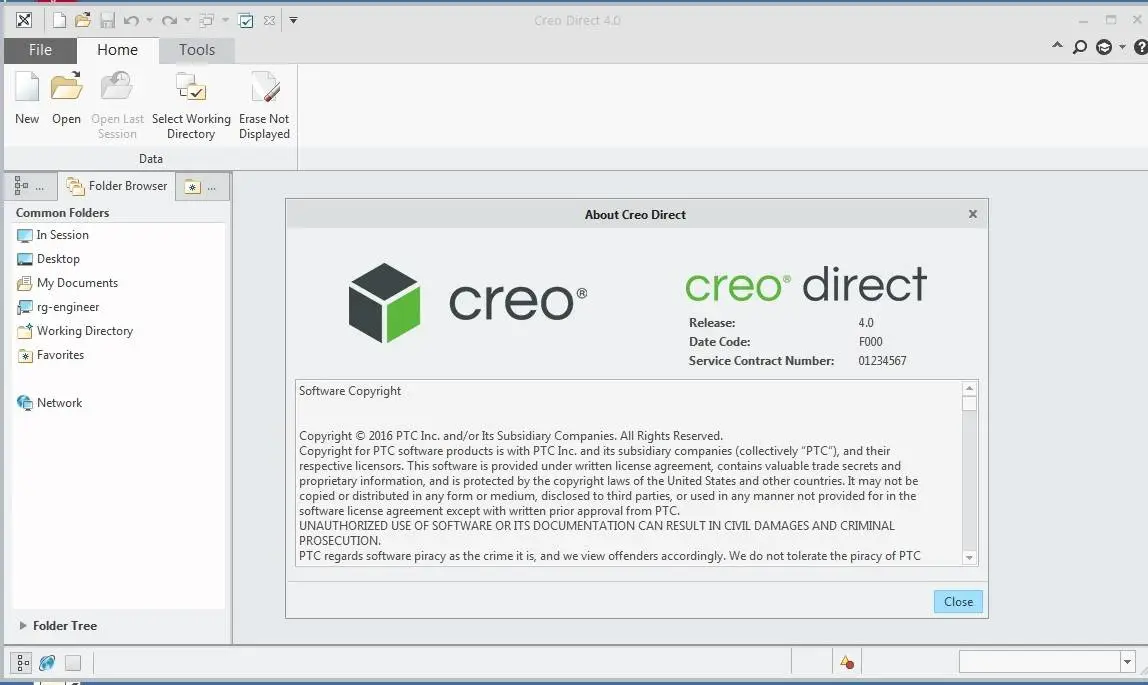Open the File menu tab
The width and height of the screenshot is (1148, 685).
pyautogui.click(x=40, y=50)
